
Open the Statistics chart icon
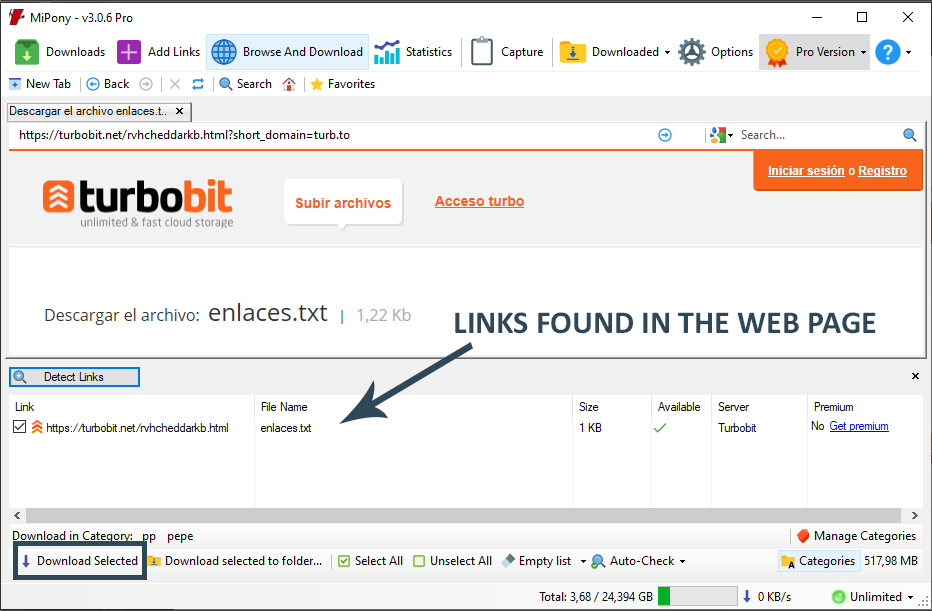387,52
